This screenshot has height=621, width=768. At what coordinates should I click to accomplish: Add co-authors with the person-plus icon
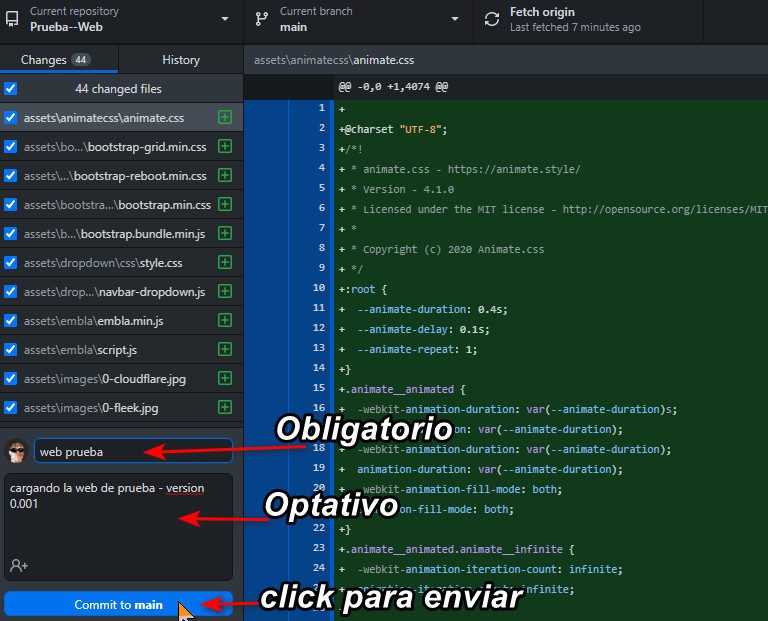coord(19,566)
